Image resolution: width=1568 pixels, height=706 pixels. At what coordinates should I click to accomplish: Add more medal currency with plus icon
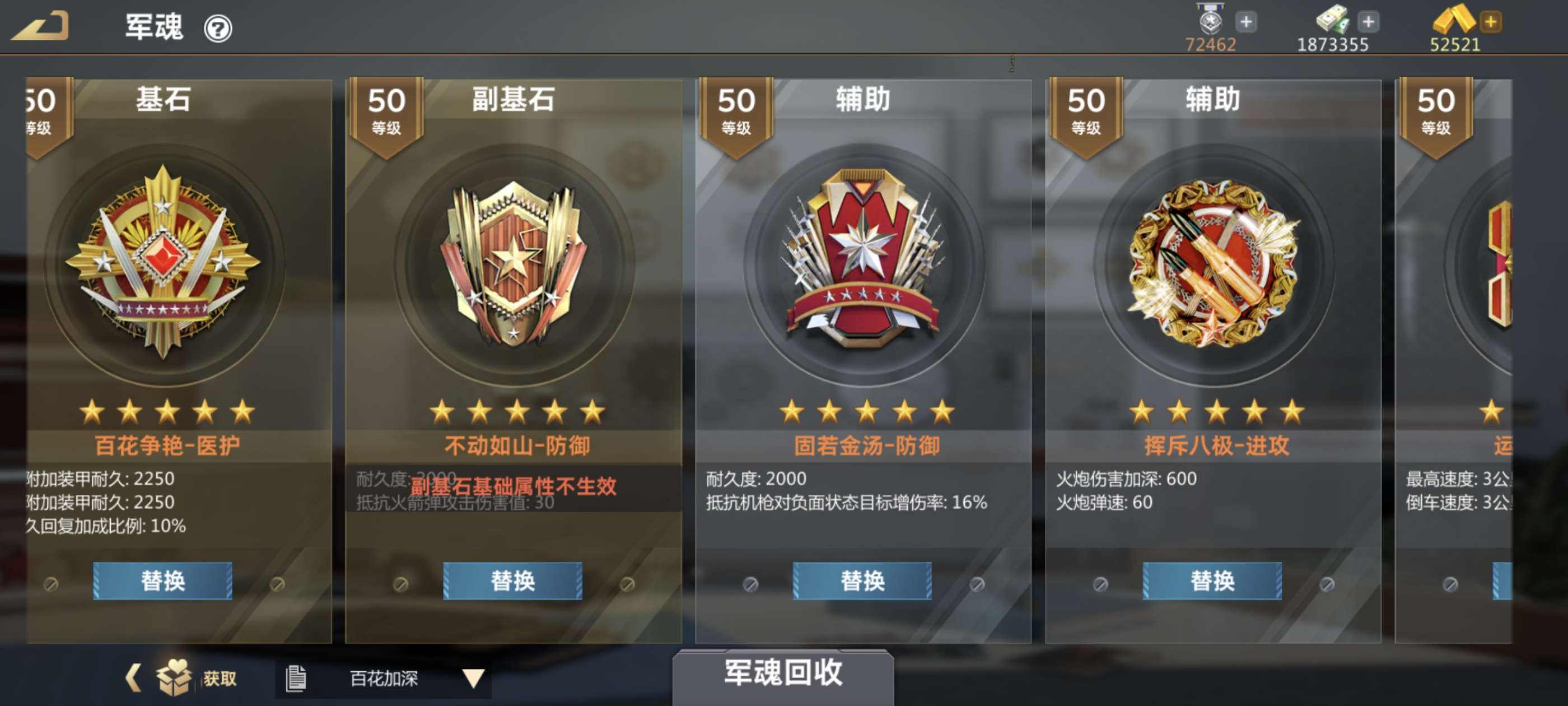pyautogui.click(x=1245, y=22)
